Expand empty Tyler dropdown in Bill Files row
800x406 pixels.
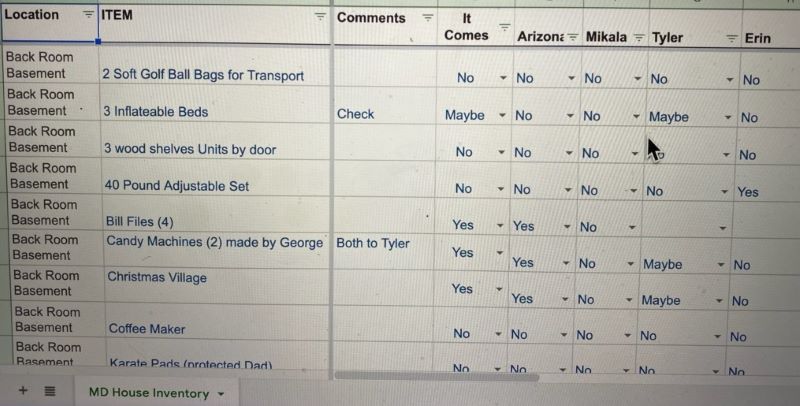[722, 228]
